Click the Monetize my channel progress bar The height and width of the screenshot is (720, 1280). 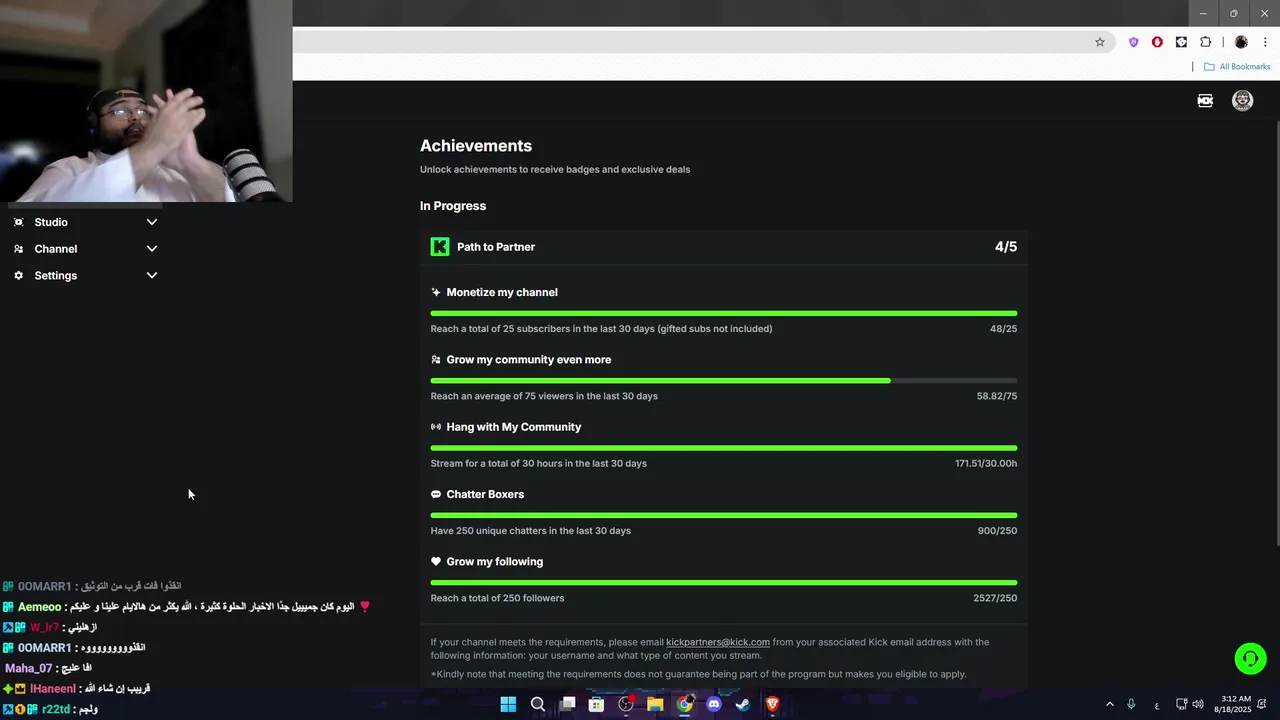(724, 314)
